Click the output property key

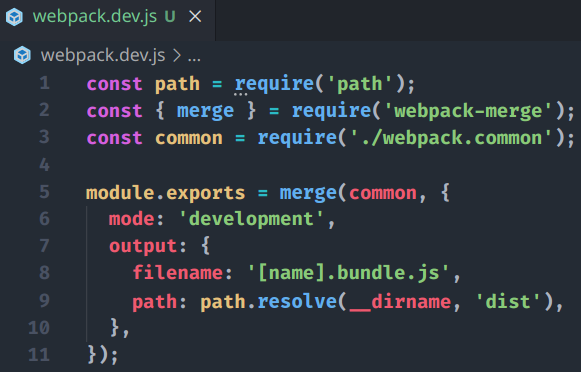pos(143,246)
